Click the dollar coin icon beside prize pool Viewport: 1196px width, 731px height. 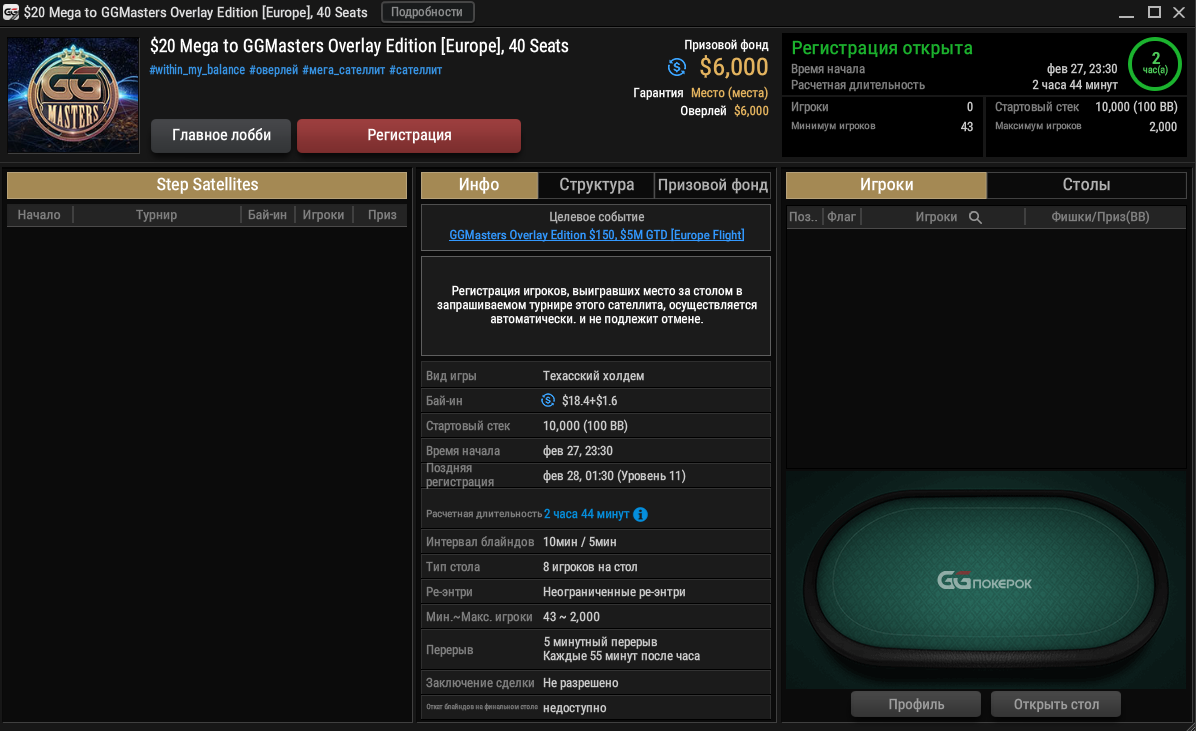(677, 67)
